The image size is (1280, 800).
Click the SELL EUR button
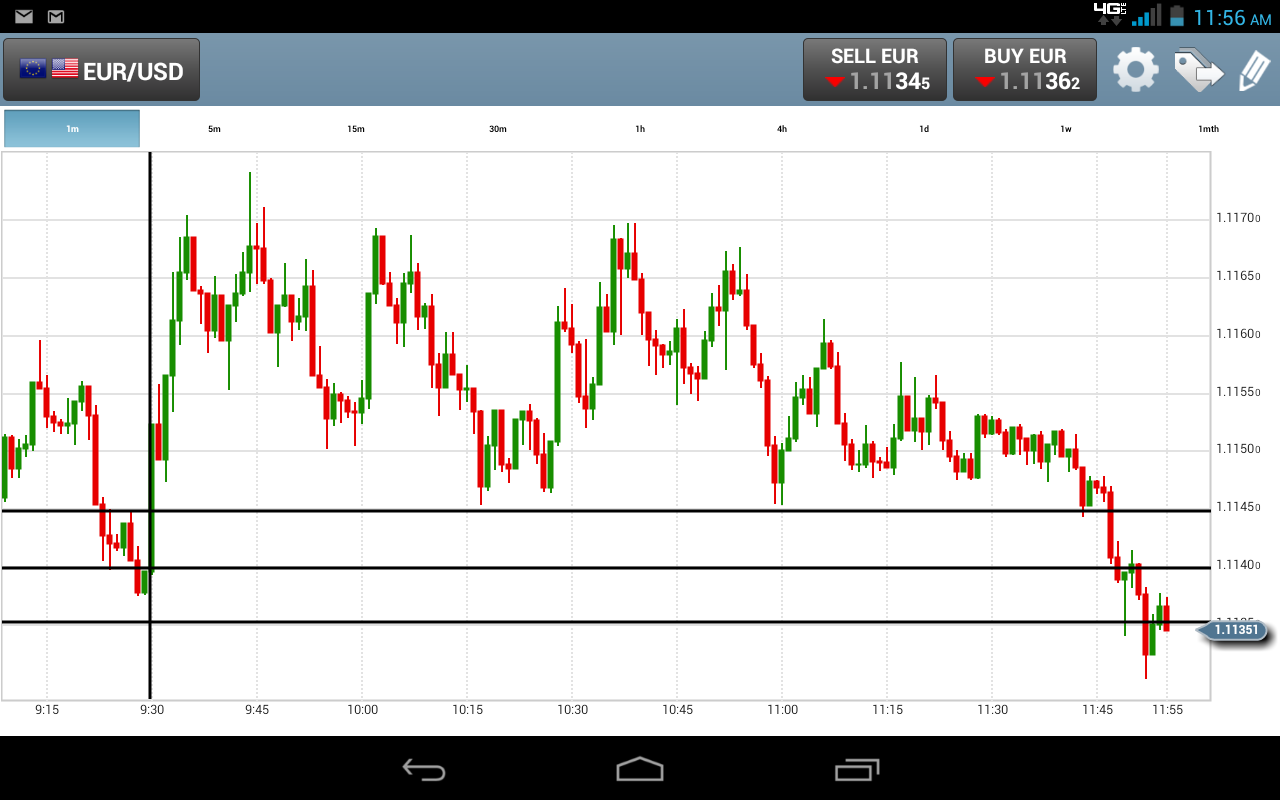(x=874, y=70)
